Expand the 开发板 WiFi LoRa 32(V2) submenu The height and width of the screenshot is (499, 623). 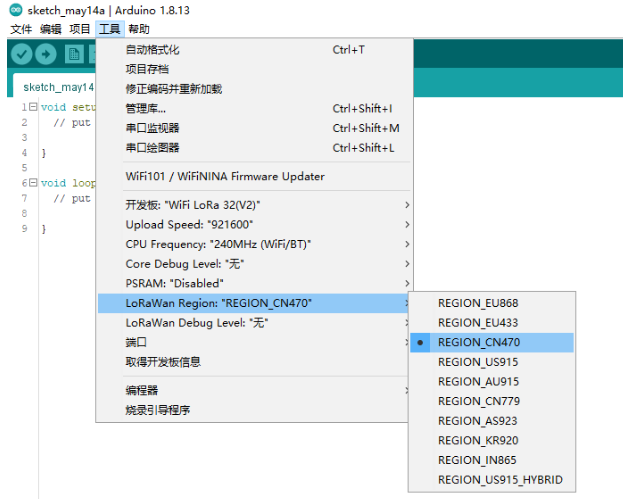(255, 205)
